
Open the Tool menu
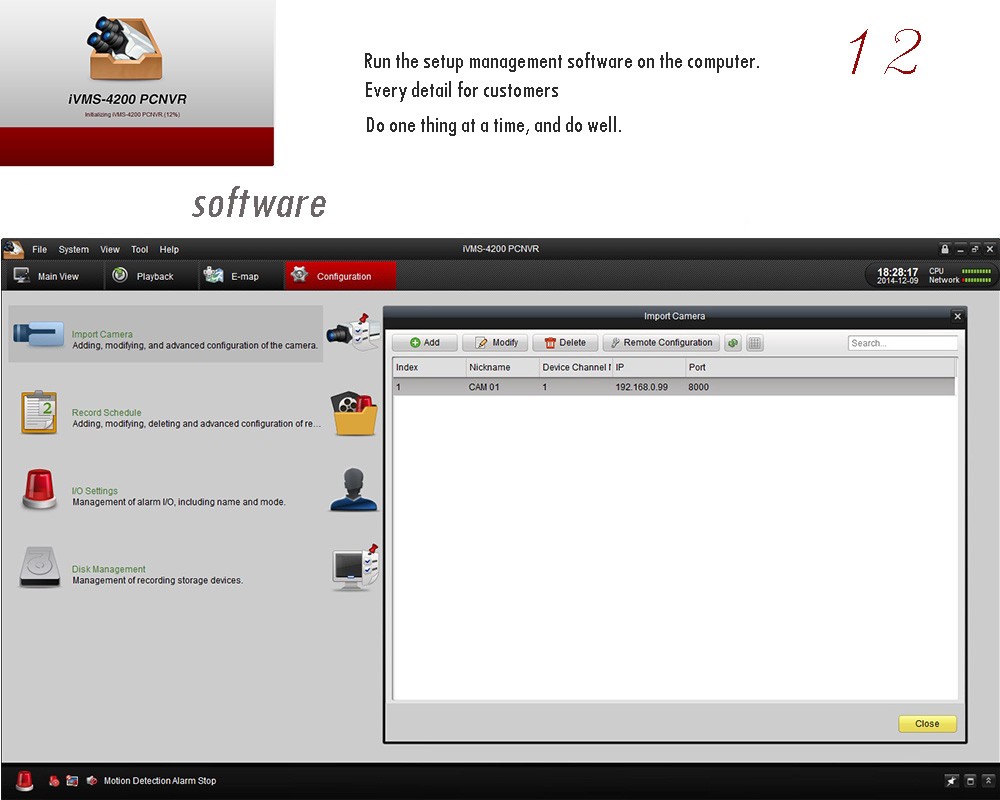pos(139,249)
